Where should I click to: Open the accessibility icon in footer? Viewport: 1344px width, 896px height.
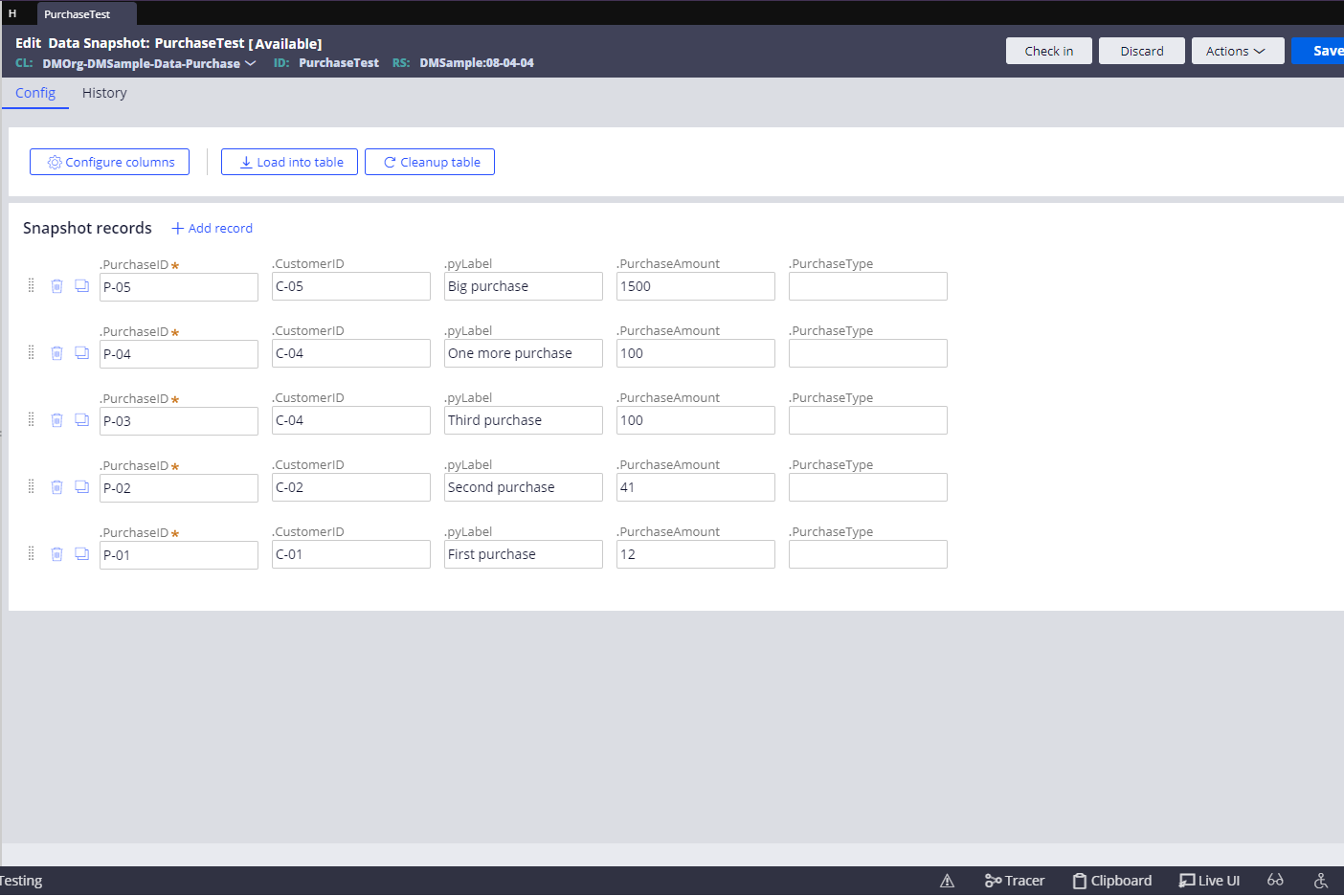click(x=1321, y=881)
